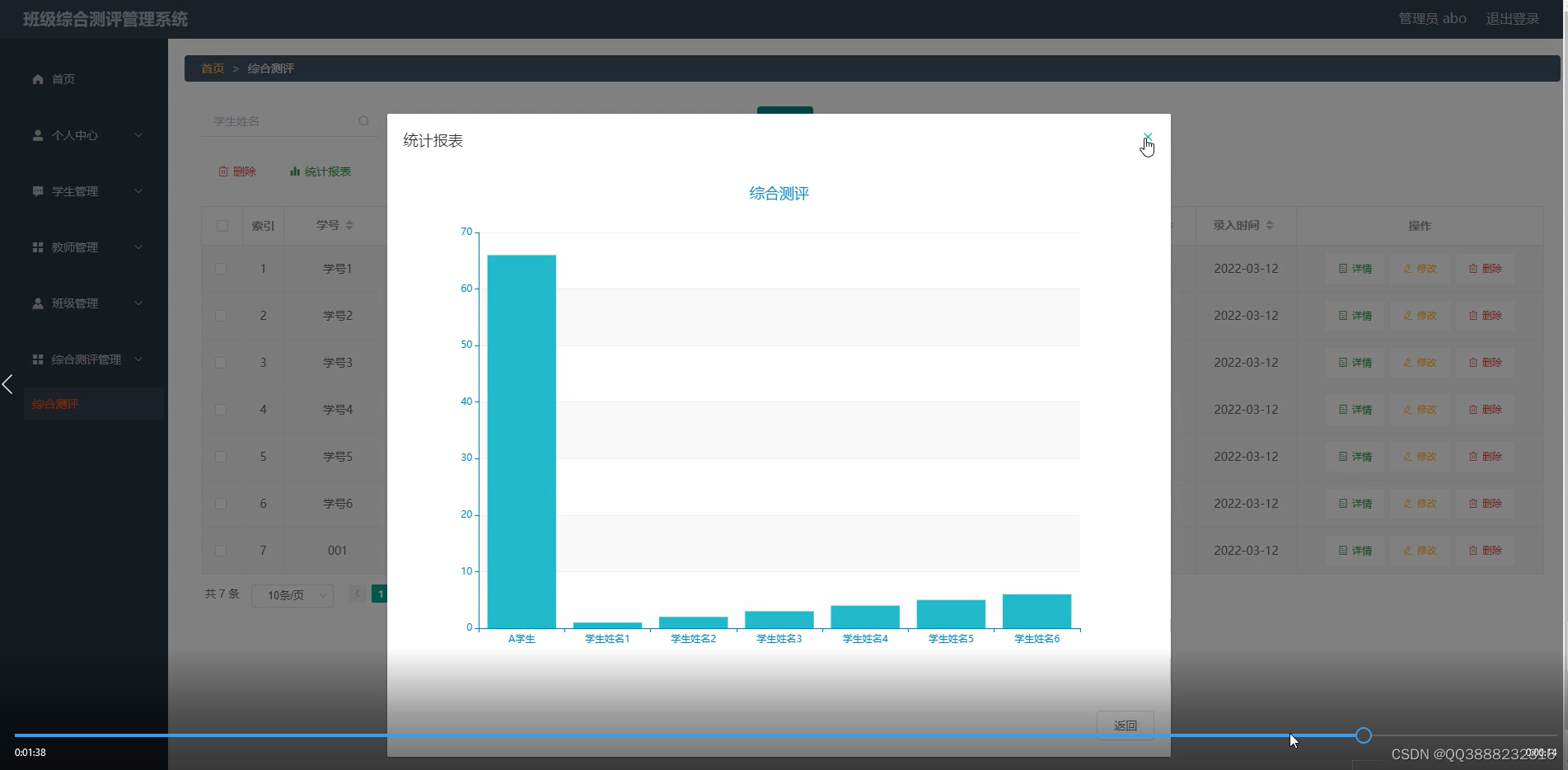Click 修改 for the 学号6 row
This screenshot has width=1568, height=770.
pos(1420,504)
